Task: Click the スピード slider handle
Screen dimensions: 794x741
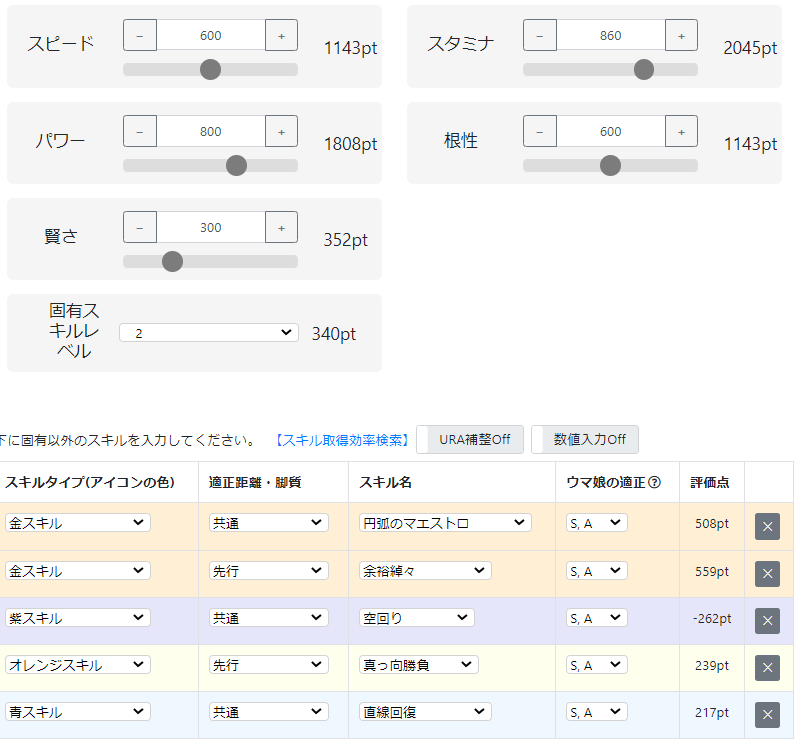Action: pos(211,69)
